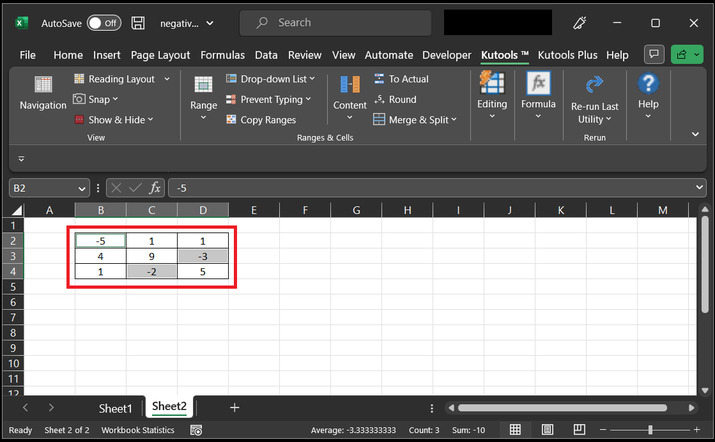Switch to the Kutools Plus tab

[x=567, y=55]
